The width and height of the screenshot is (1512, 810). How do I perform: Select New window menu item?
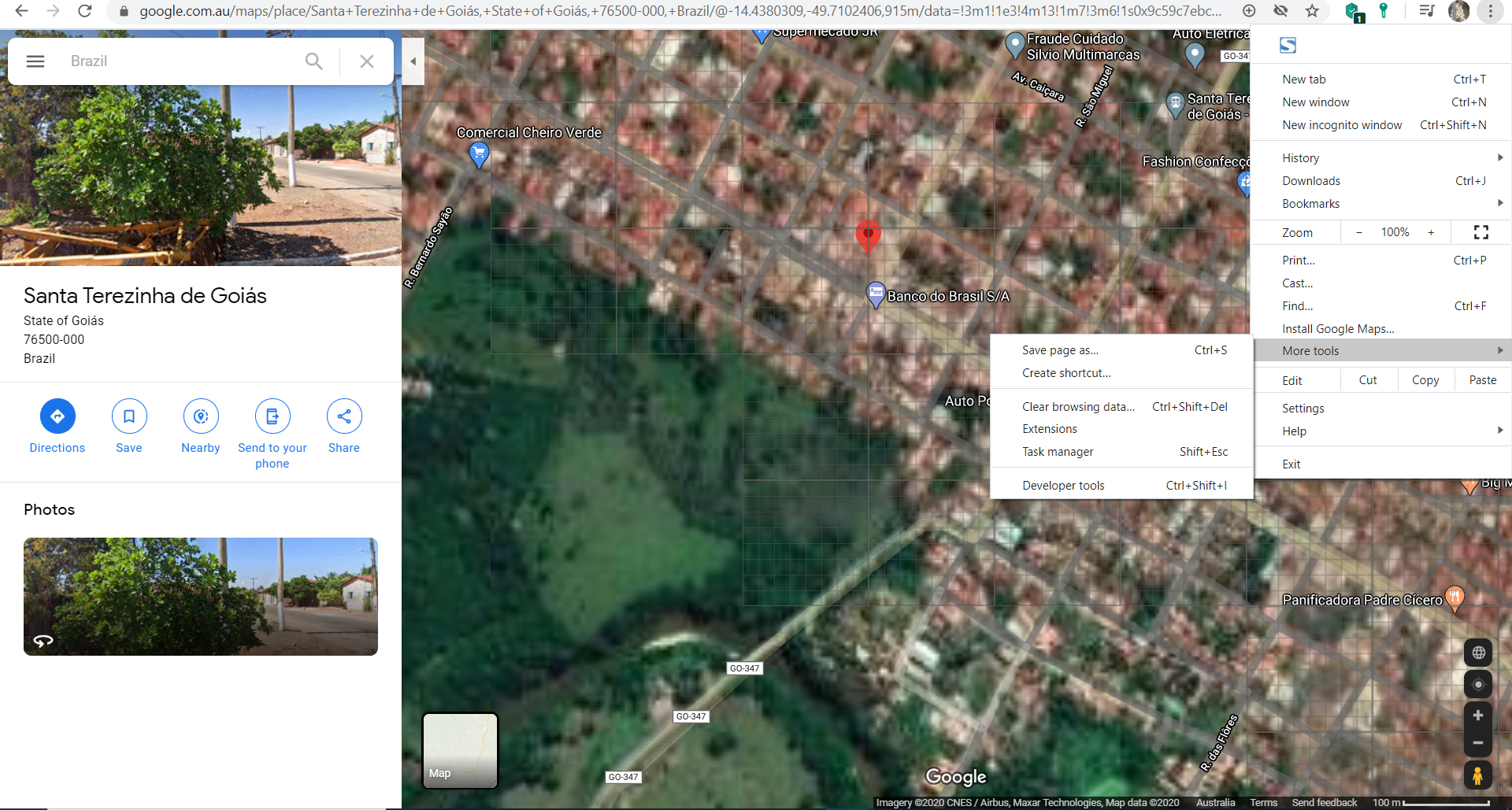pos(1380,102)
